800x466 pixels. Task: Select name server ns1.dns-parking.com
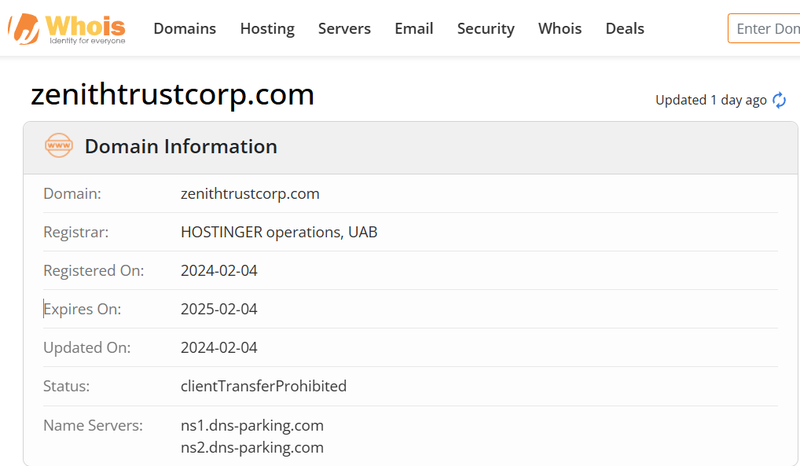coord(252,425)
